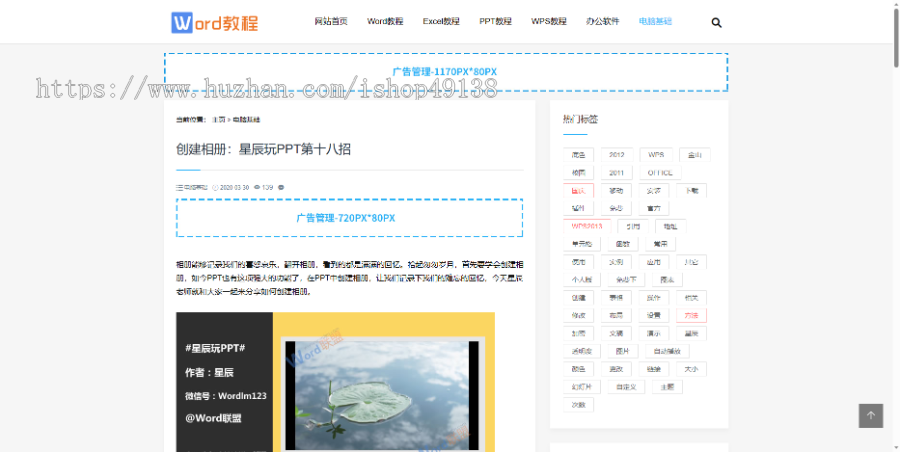Click the OFFICE tag
Image resolution: width=900 pixels, height=452 pixels.
tap(660, 172)
